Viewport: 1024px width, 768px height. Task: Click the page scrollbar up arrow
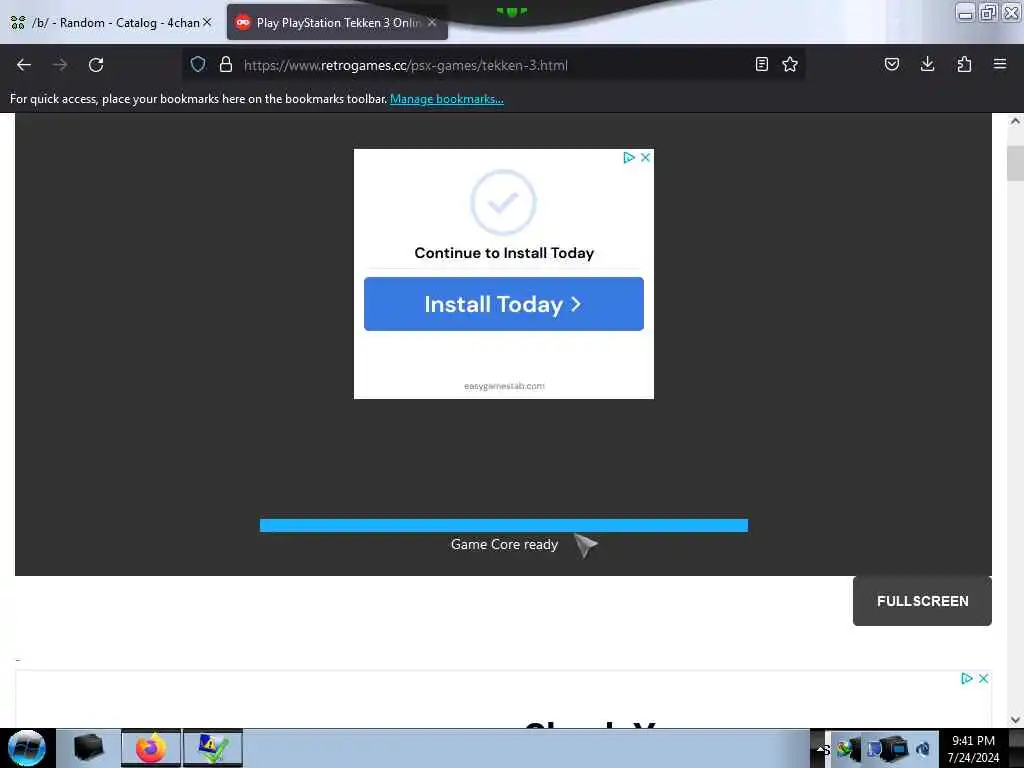click(x=1015, y=121)
